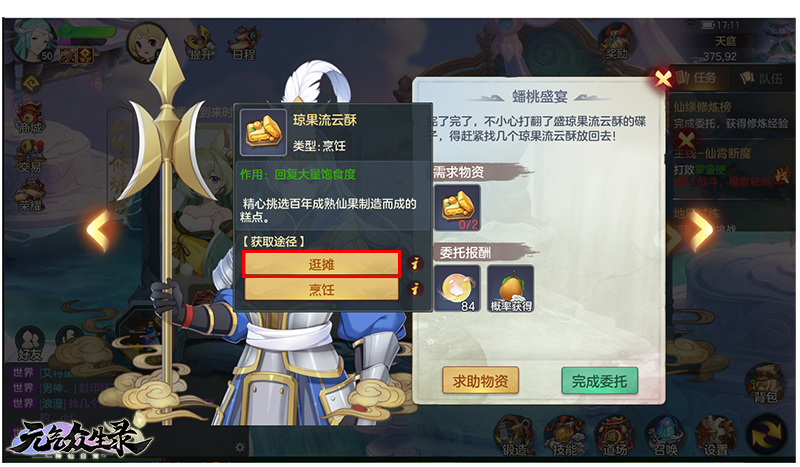Click the 逛摊 acquisition button
The height and width of the screenshot is (467, 800).
(x=321, y=264)
